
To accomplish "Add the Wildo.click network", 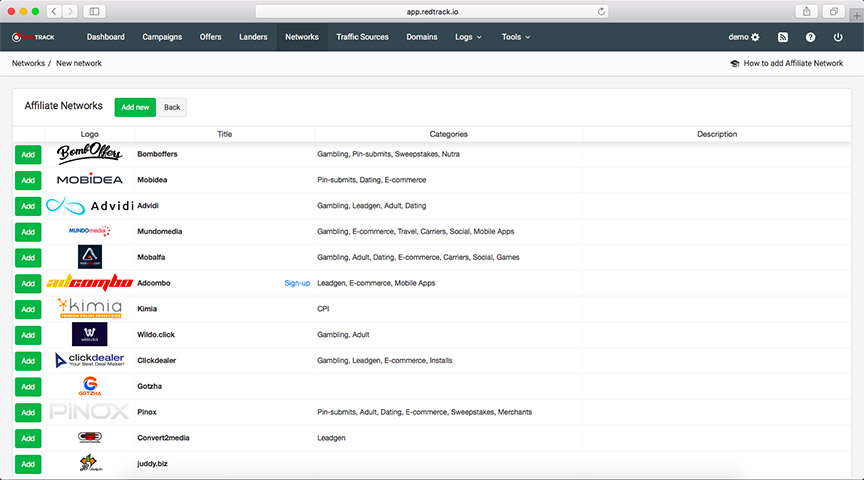I will click(x=28, y=335).
